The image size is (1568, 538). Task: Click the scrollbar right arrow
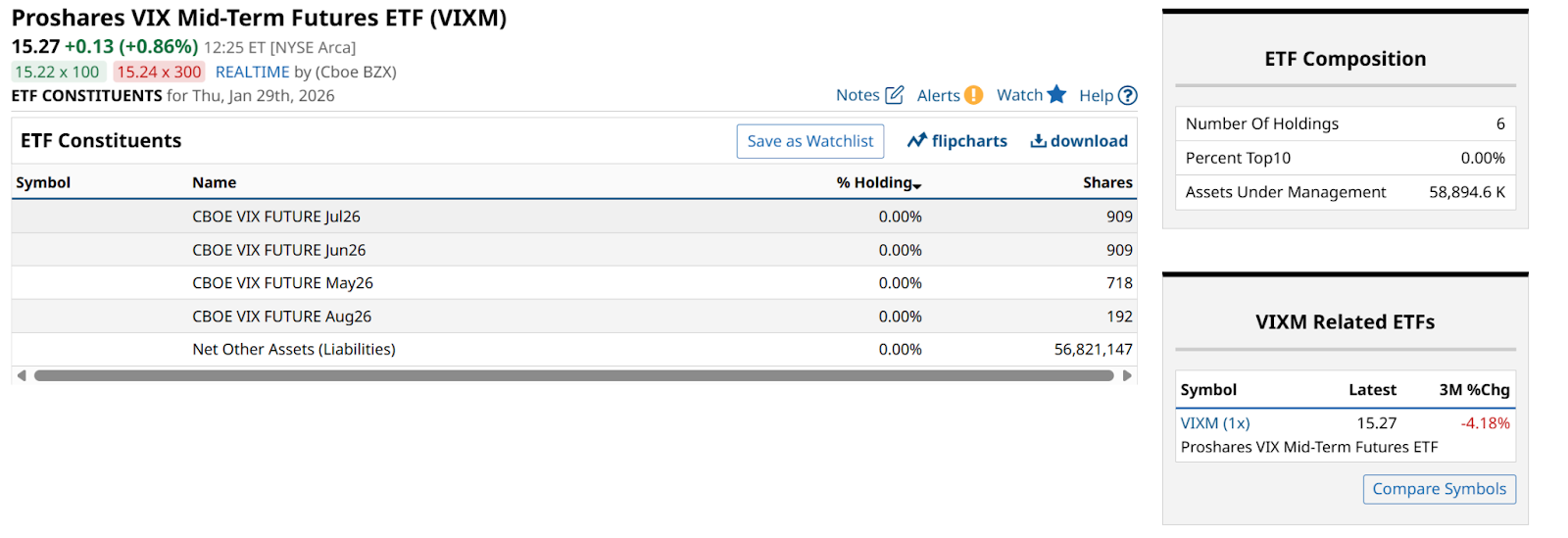pyautogui.click(x=1127, y=375)
